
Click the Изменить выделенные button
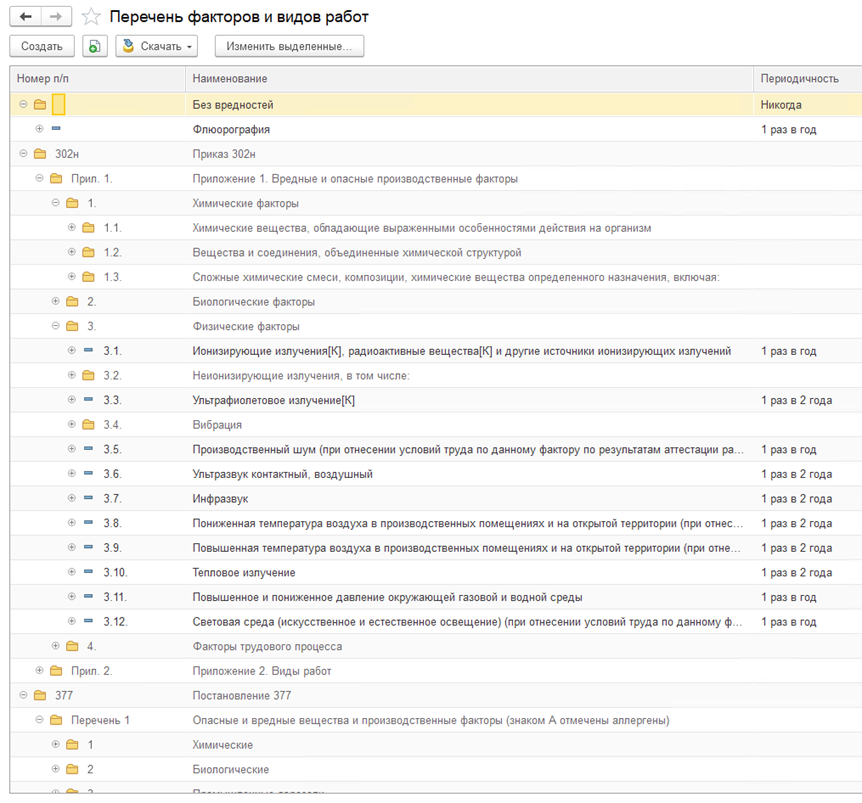[289, 46]
